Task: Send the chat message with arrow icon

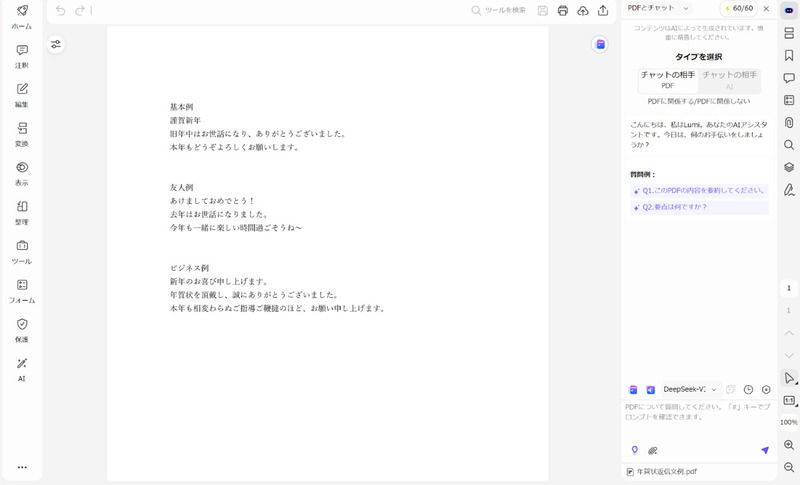Action: [x=765, y=450]
